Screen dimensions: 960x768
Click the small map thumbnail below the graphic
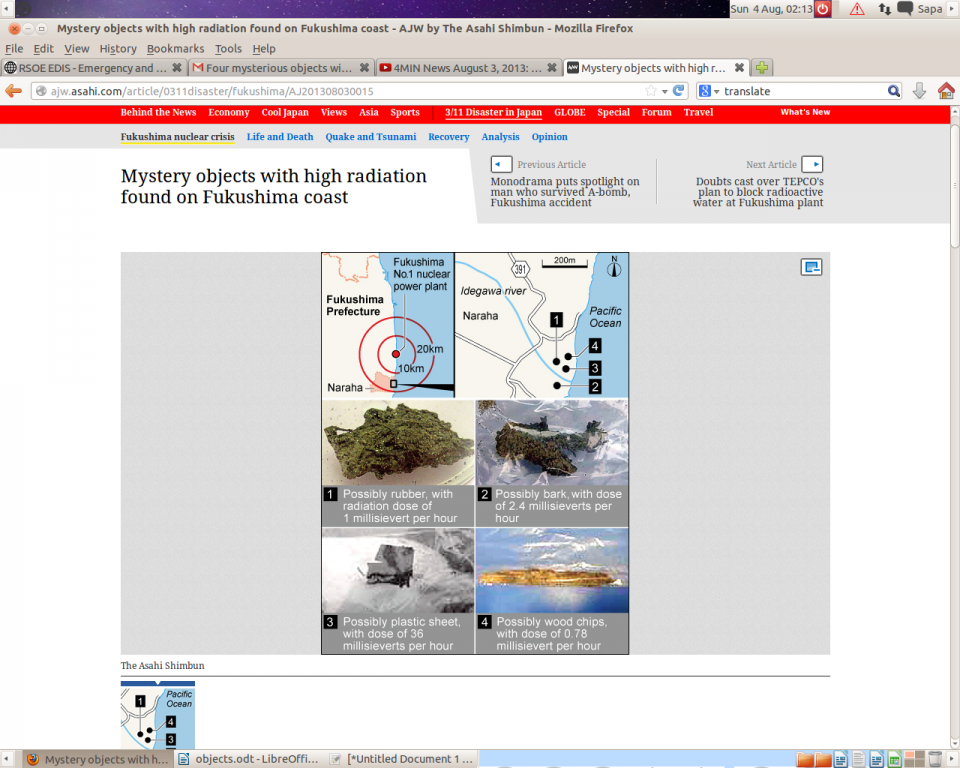click(x=158, y=716)
